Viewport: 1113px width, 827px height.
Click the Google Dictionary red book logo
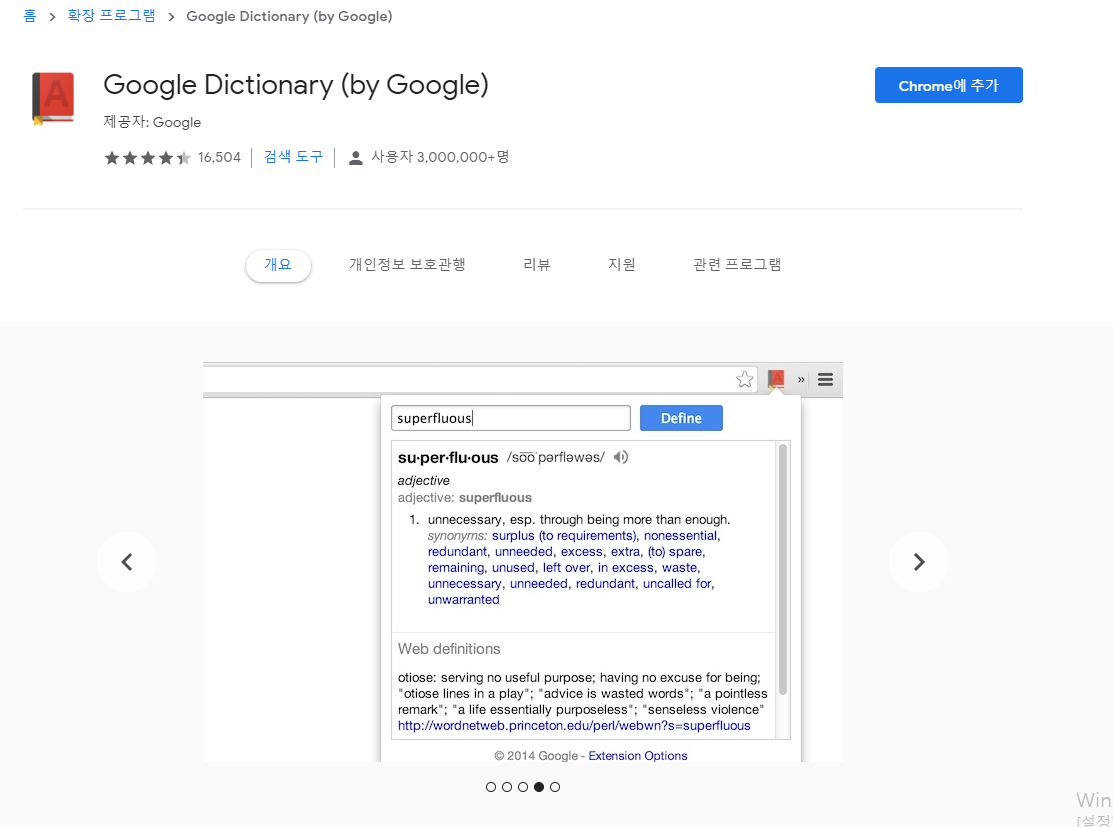click(x=53, y=99)
